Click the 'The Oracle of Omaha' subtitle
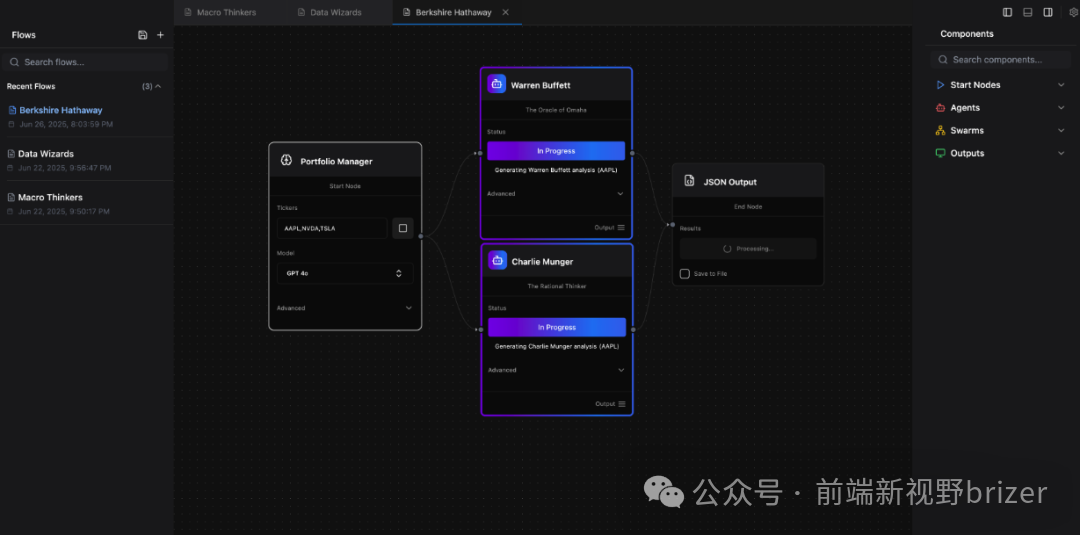Screen dimensions: 1080x535 pos(556,110)
